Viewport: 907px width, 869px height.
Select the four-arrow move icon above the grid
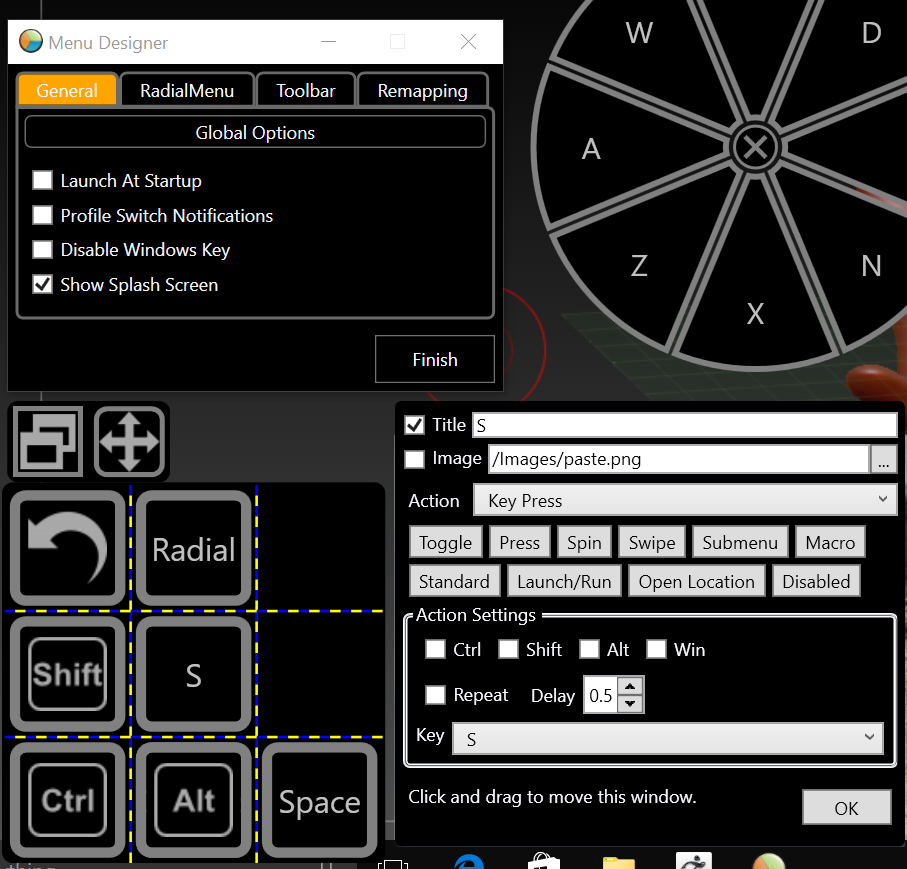pos(130,441)
